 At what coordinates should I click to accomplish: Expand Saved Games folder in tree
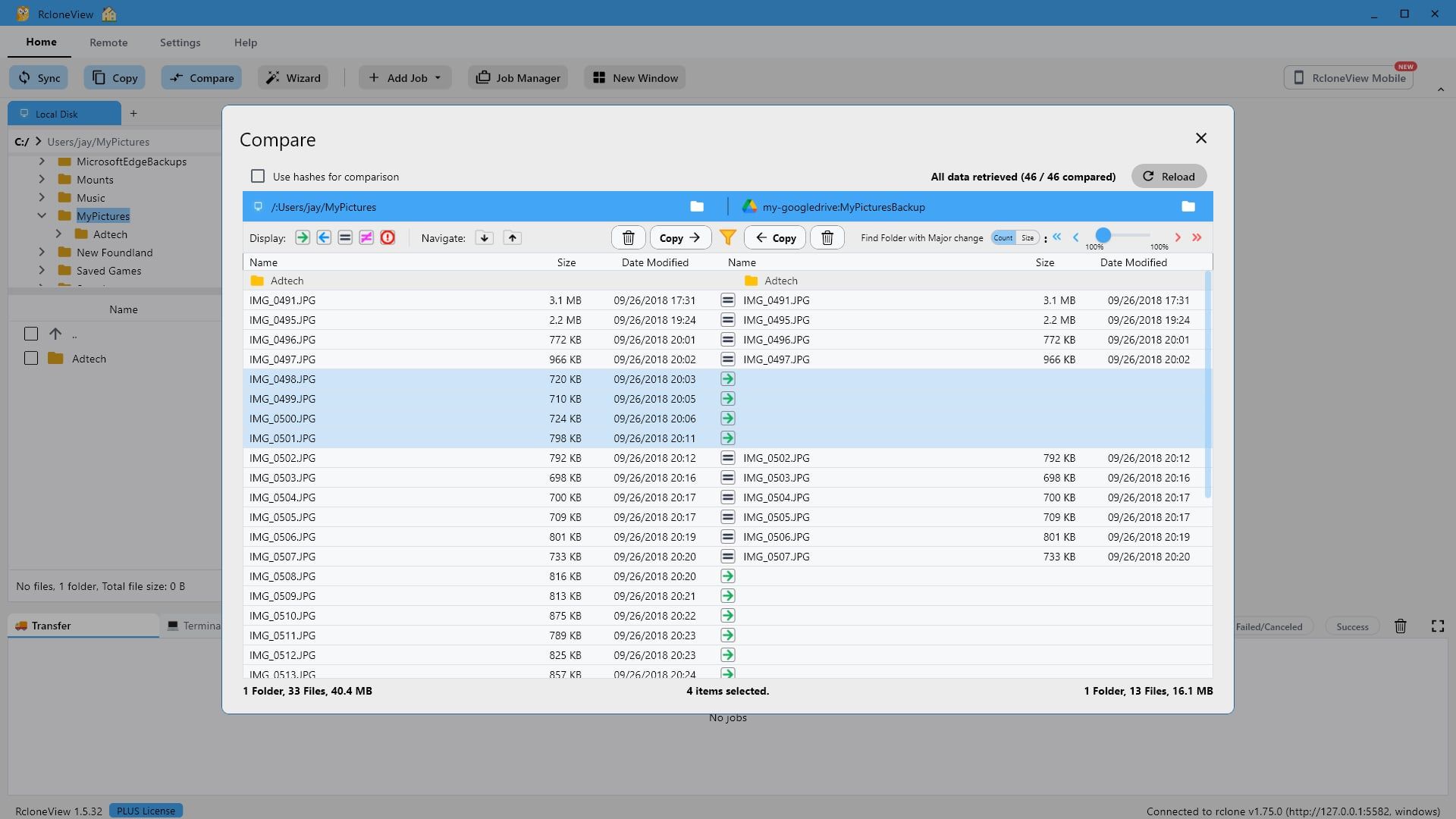[42, 270]
